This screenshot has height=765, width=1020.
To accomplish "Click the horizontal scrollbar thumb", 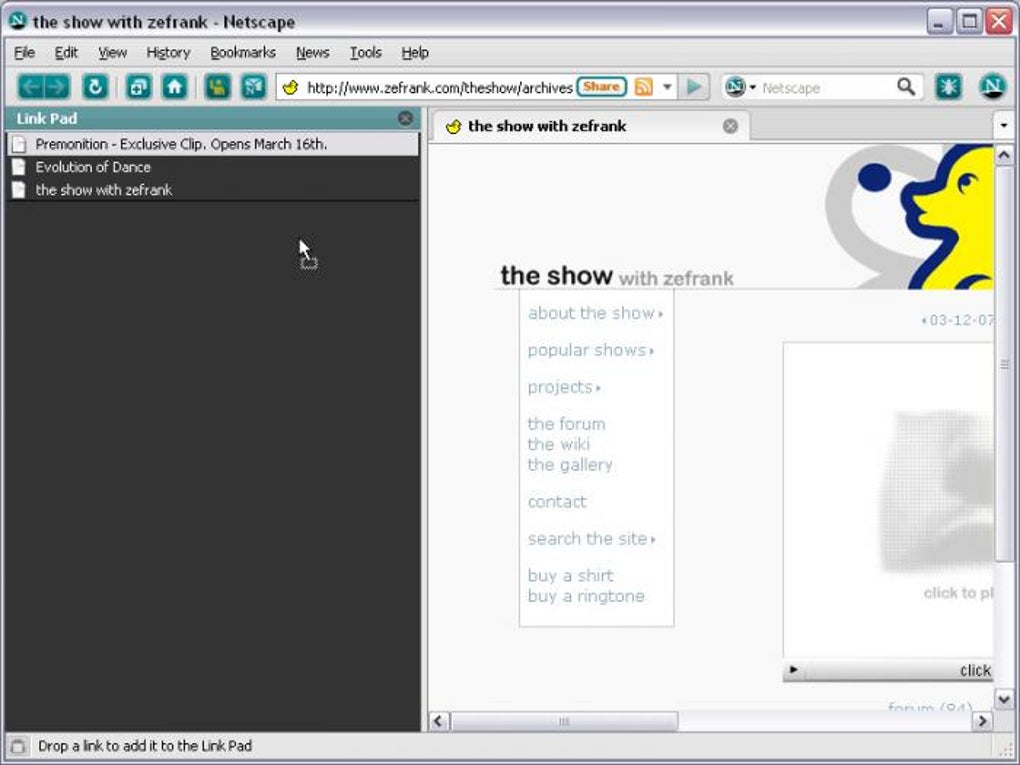I will pyautogui.click(x=564, y=721).
